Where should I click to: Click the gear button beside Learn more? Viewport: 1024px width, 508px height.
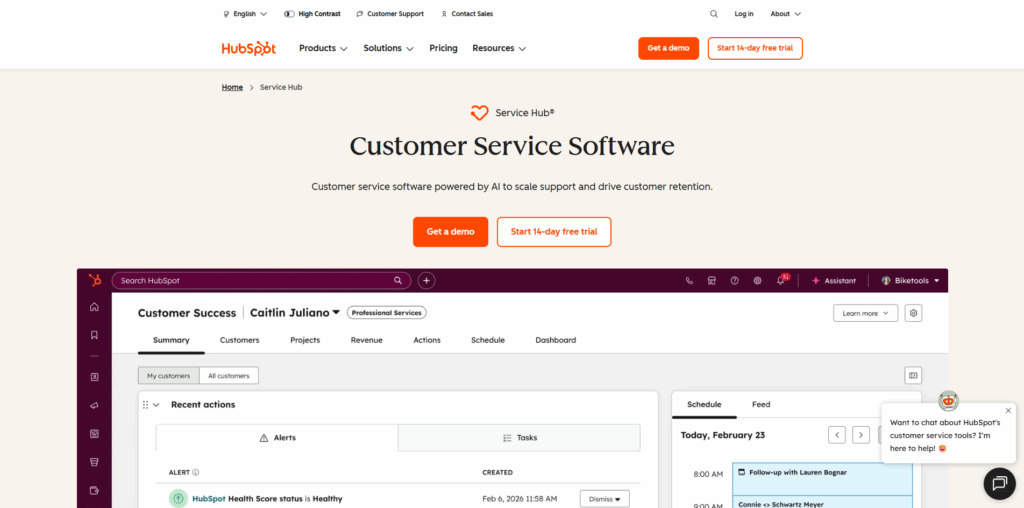914,313
